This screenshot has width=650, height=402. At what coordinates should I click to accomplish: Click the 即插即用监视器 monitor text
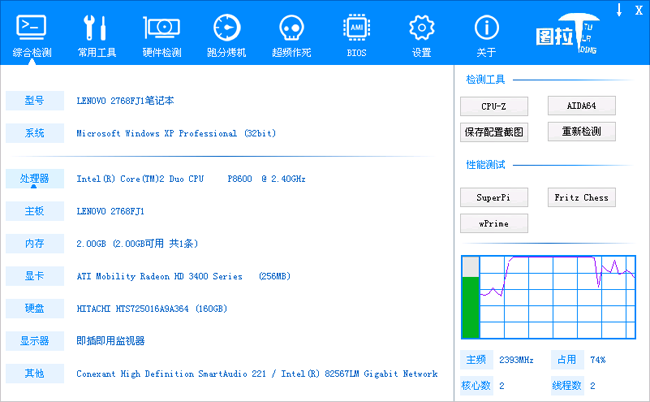pyautogui.click(x=111, y=341)
